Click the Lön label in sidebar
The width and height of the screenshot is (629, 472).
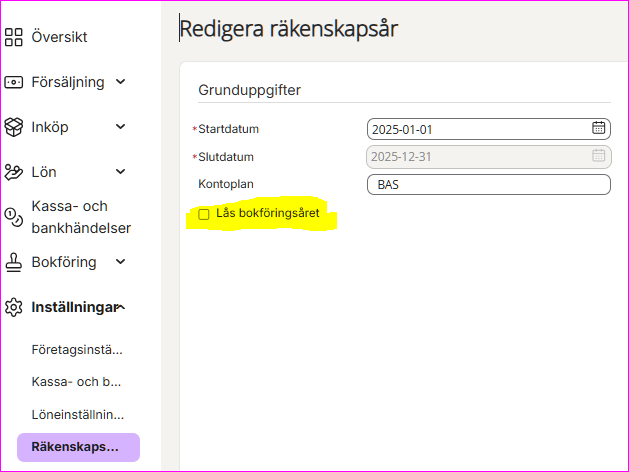[x=44, y=172]
